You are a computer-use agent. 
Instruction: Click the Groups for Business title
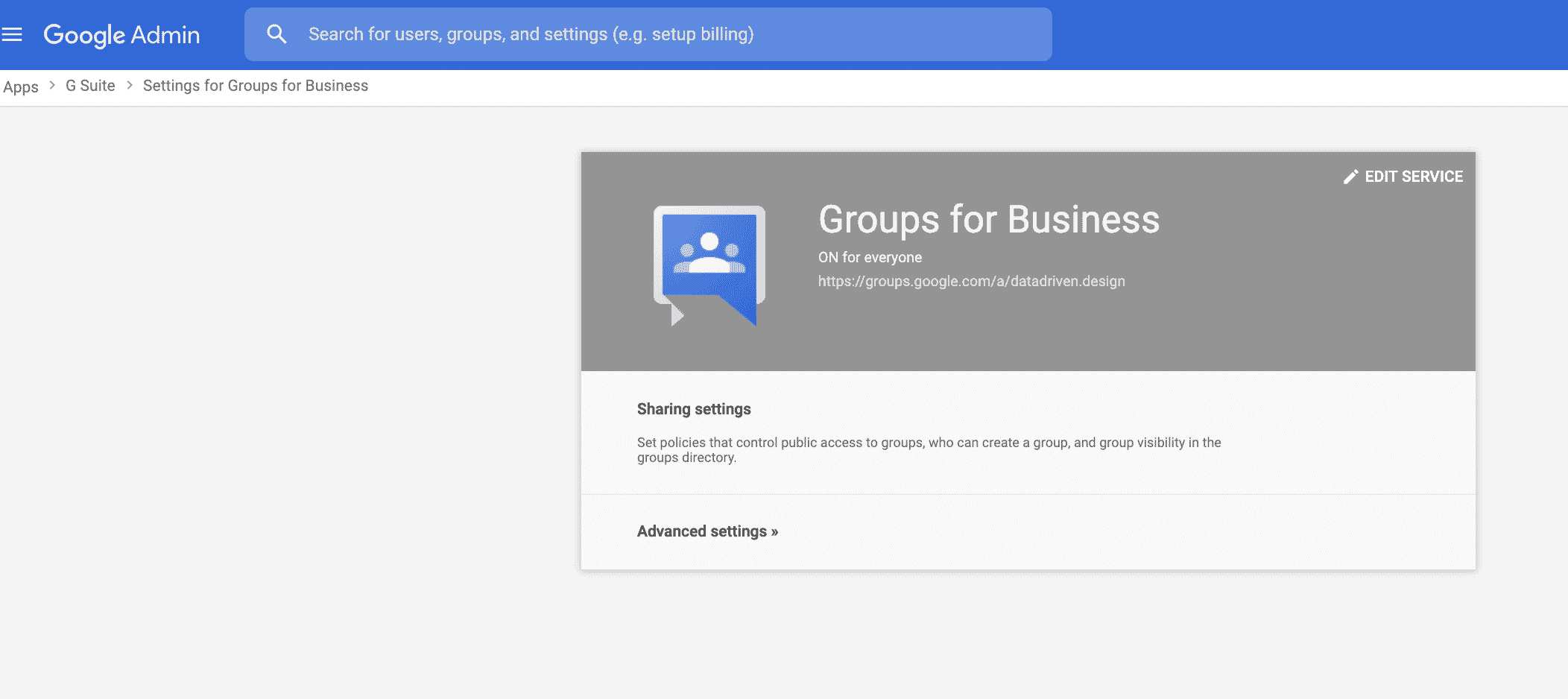tap(989, 219)
